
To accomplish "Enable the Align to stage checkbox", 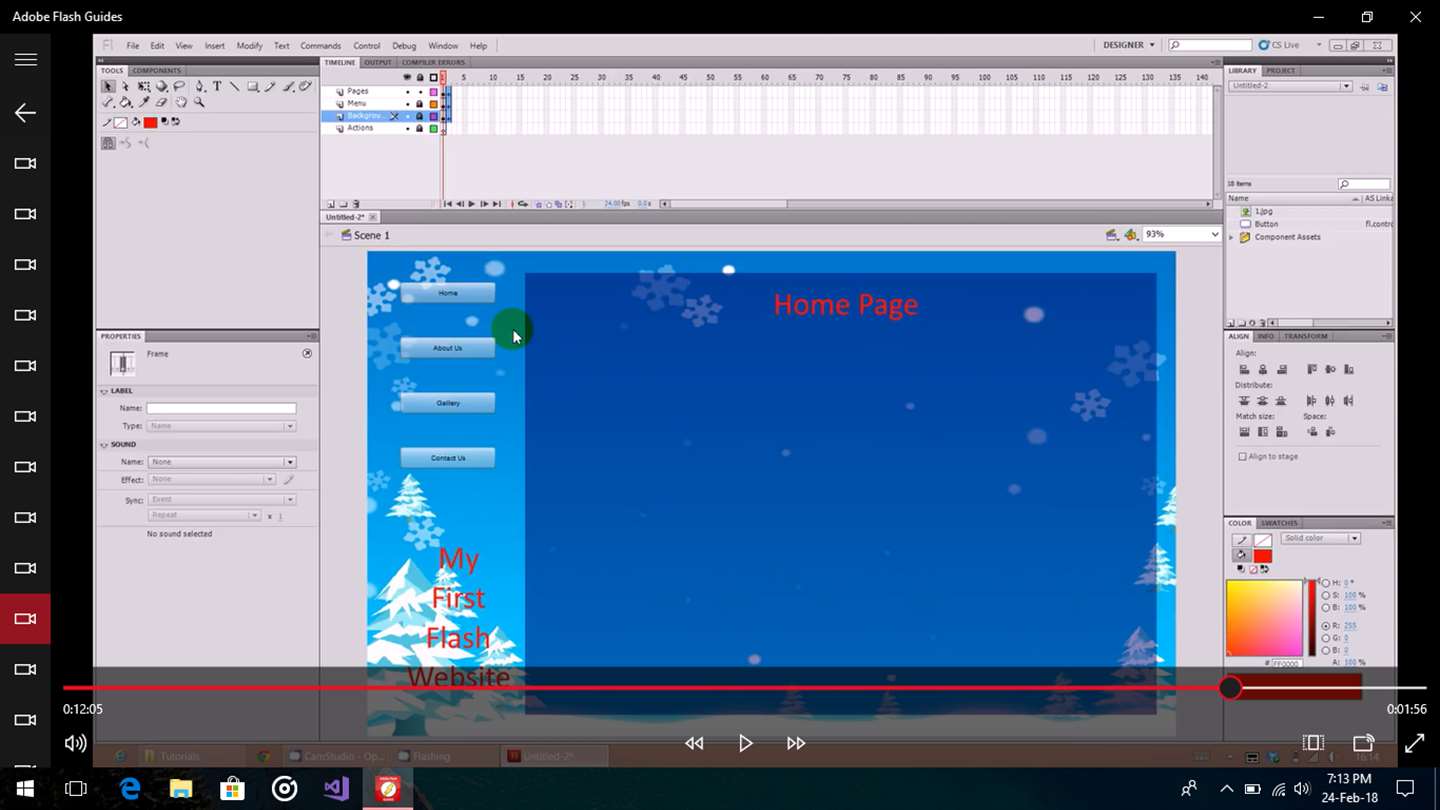I will pyautogui.click(x=1242, y=457).
